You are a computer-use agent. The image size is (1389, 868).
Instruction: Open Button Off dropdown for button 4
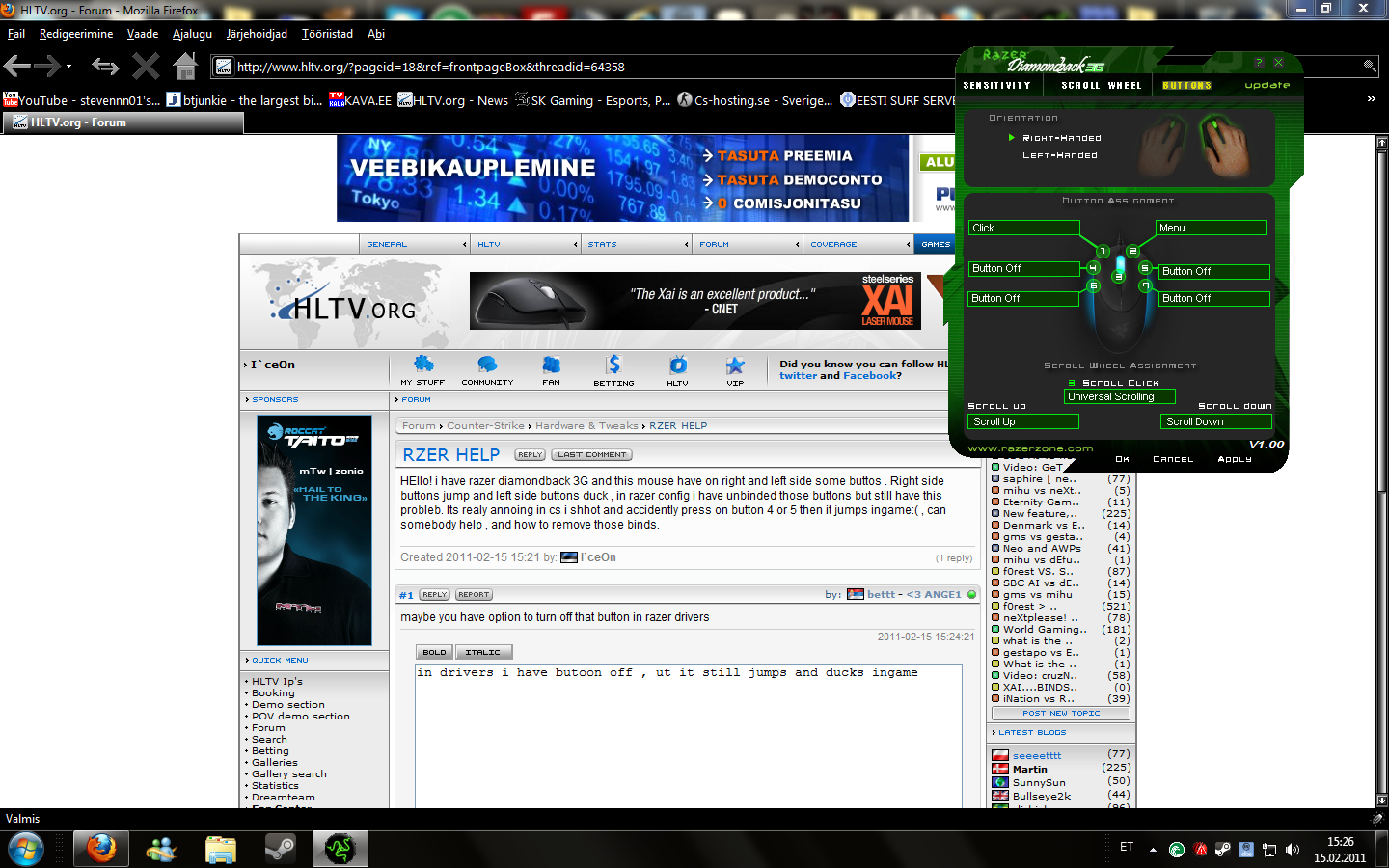(1023, 269)
